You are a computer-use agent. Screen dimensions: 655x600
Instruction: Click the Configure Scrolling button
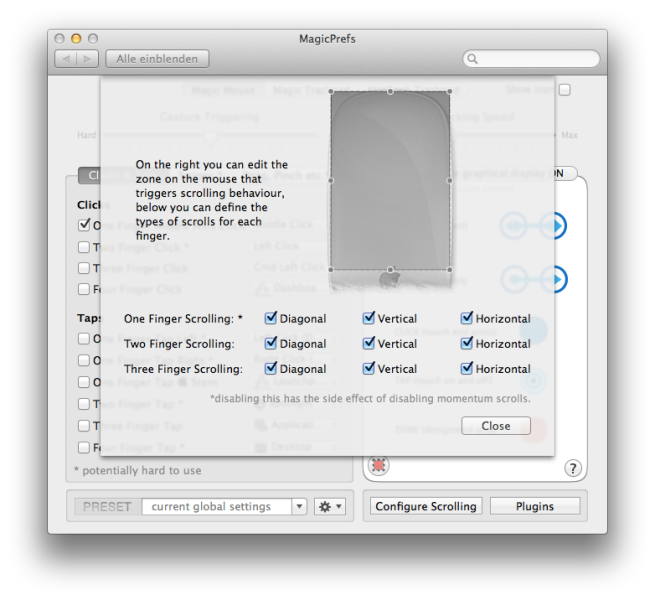click(x=426, y=506)
